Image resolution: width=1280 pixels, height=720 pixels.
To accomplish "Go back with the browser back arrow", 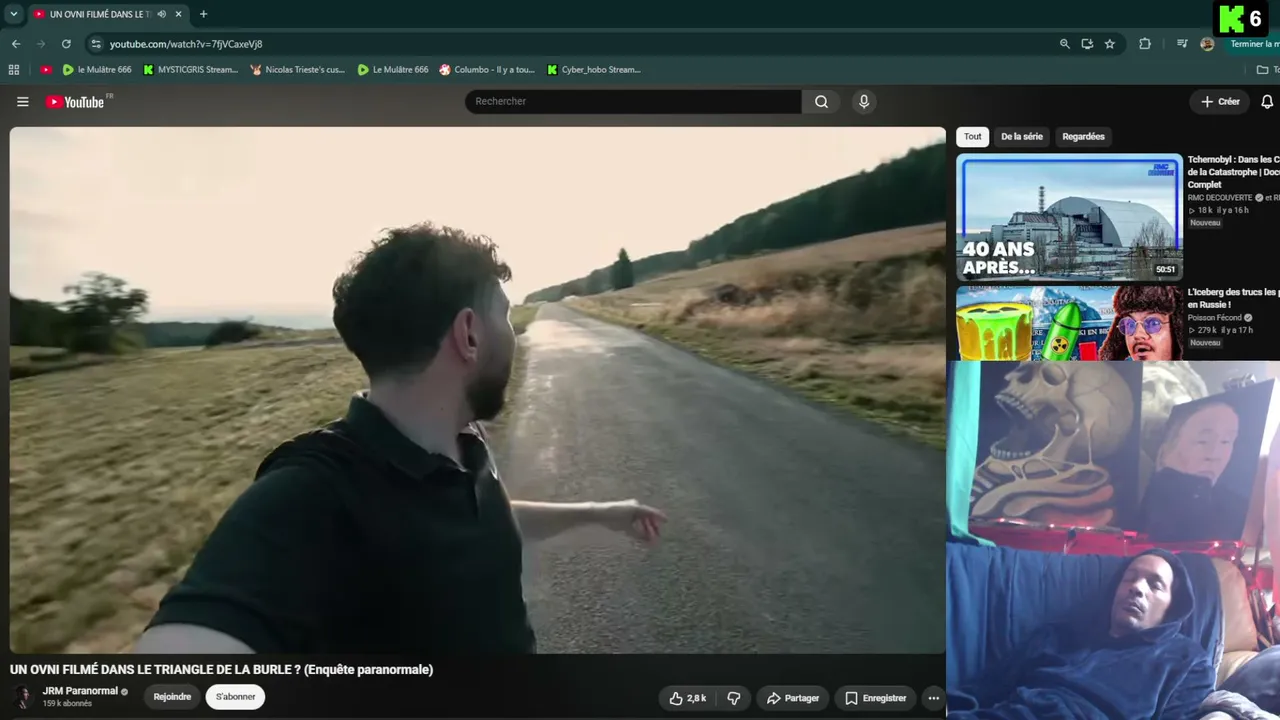I will 16,44.
